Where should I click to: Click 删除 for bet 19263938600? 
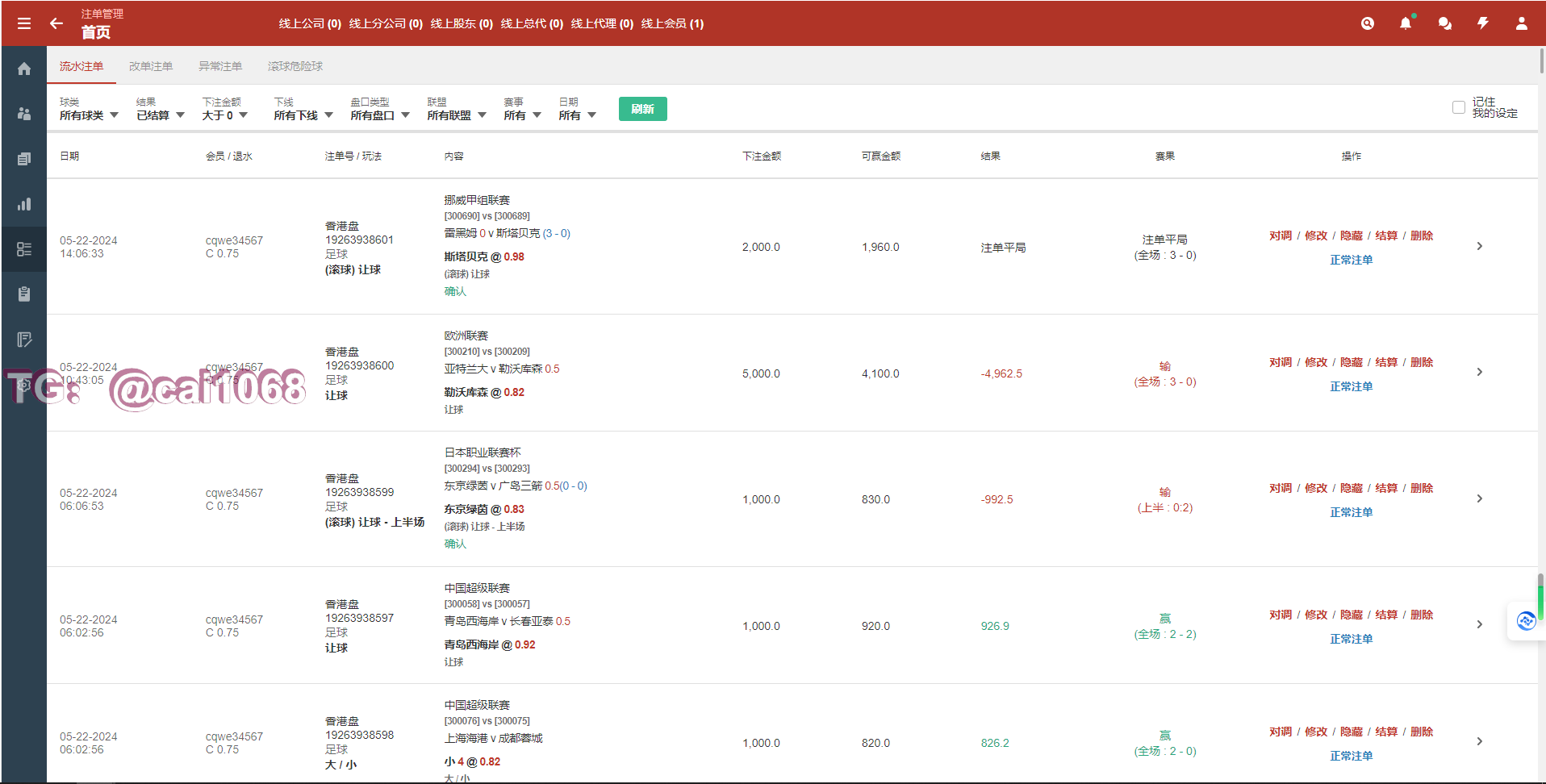point(1422,362)
